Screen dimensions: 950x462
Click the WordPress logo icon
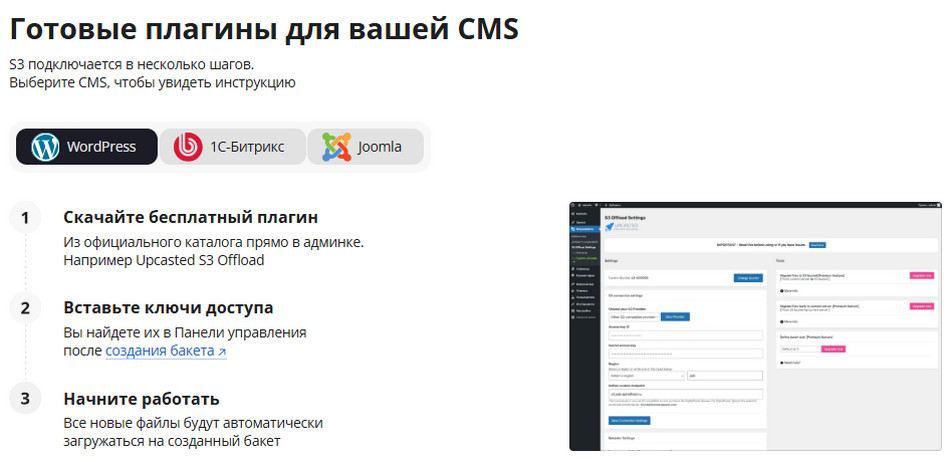[45, 147]
